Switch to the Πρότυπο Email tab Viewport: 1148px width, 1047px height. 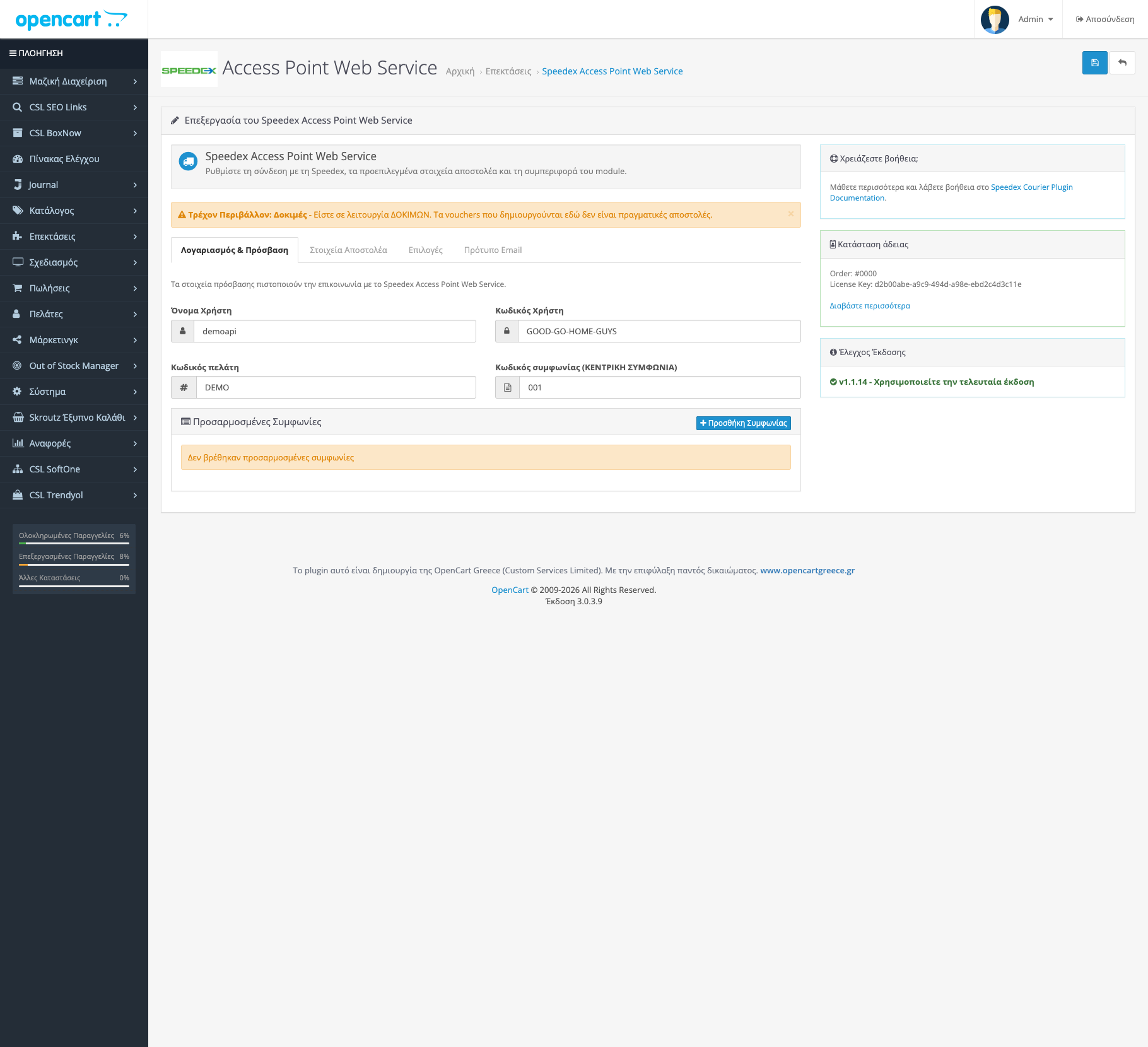pos(493,250)
